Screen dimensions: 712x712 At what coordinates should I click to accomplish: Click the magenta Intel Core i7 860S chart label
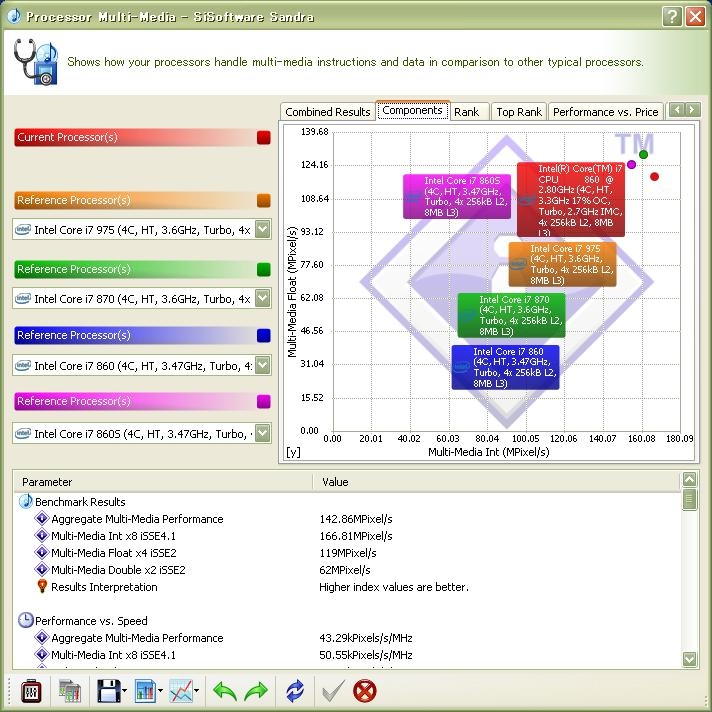[457, 197]
